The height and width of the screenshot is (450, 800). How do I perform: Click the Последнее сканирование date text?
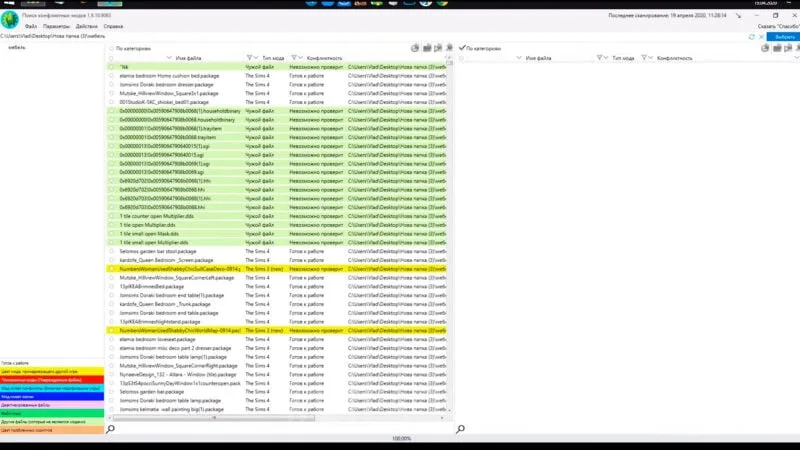pos(667,16)
